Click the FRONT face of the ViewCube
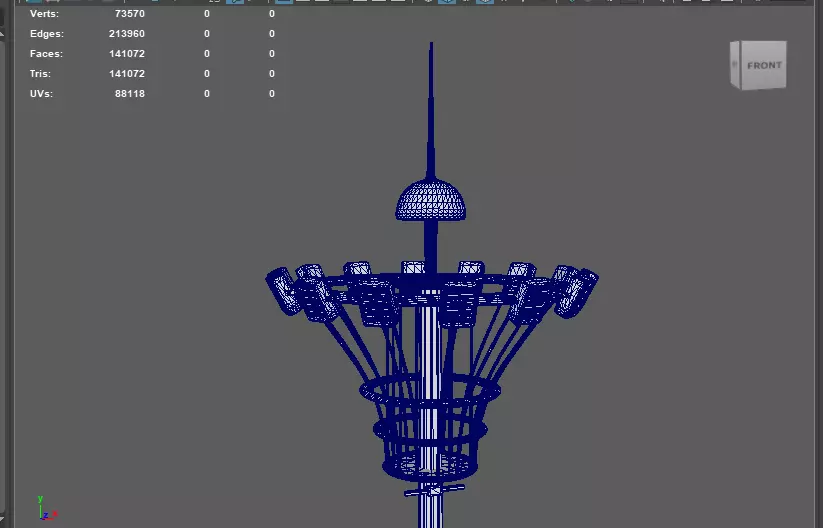The height and width of the screenshot is (528, 823). (764, 65)
